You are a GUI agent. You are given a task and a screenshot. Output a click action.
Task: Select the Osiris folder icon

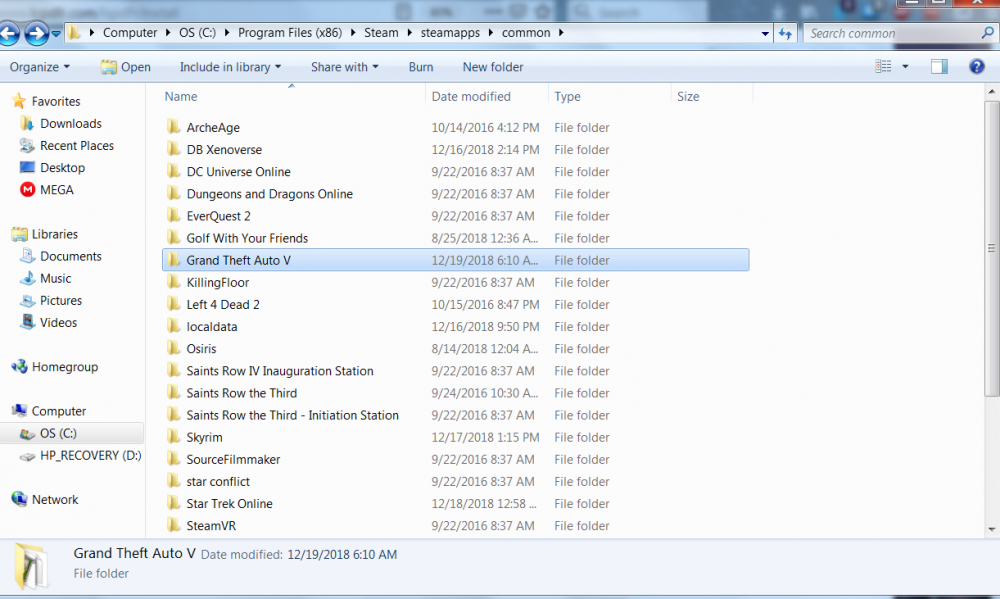173,348
